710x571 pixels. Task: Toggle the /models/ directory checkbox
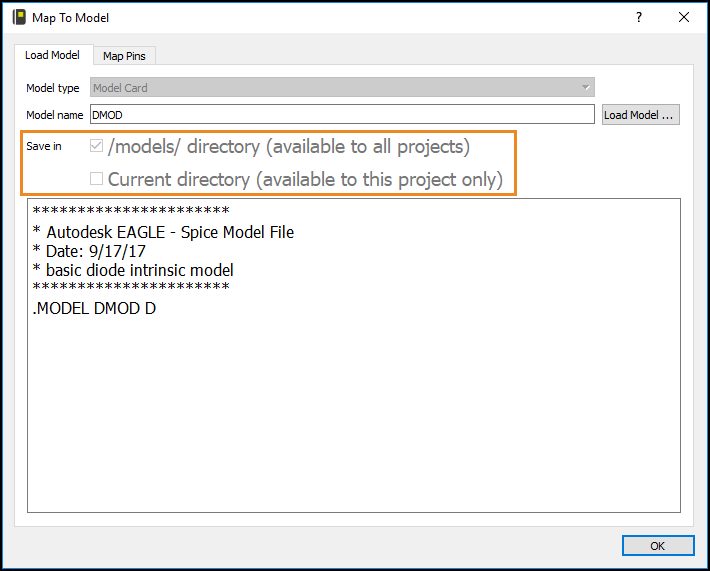pyautogui.click(x=97, y=147)
